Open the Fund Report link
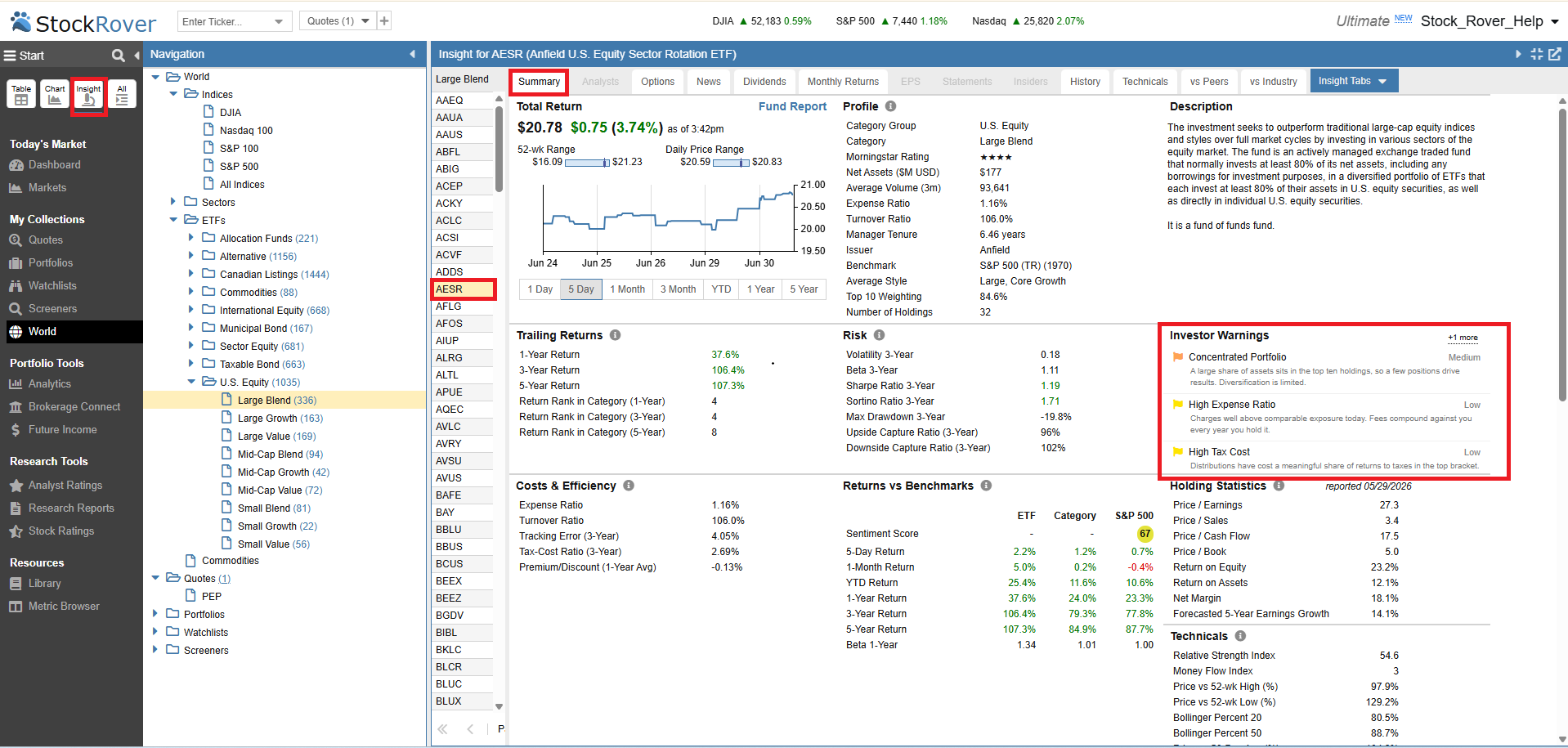The height and width of the screenshot is (748, 1568). point(792,106)
